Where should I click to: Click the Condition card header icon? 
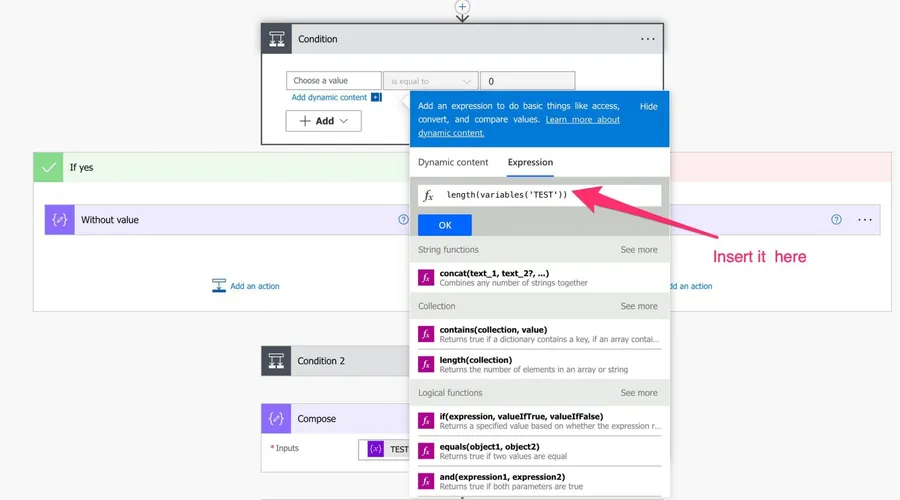click(x=277, y=39)
